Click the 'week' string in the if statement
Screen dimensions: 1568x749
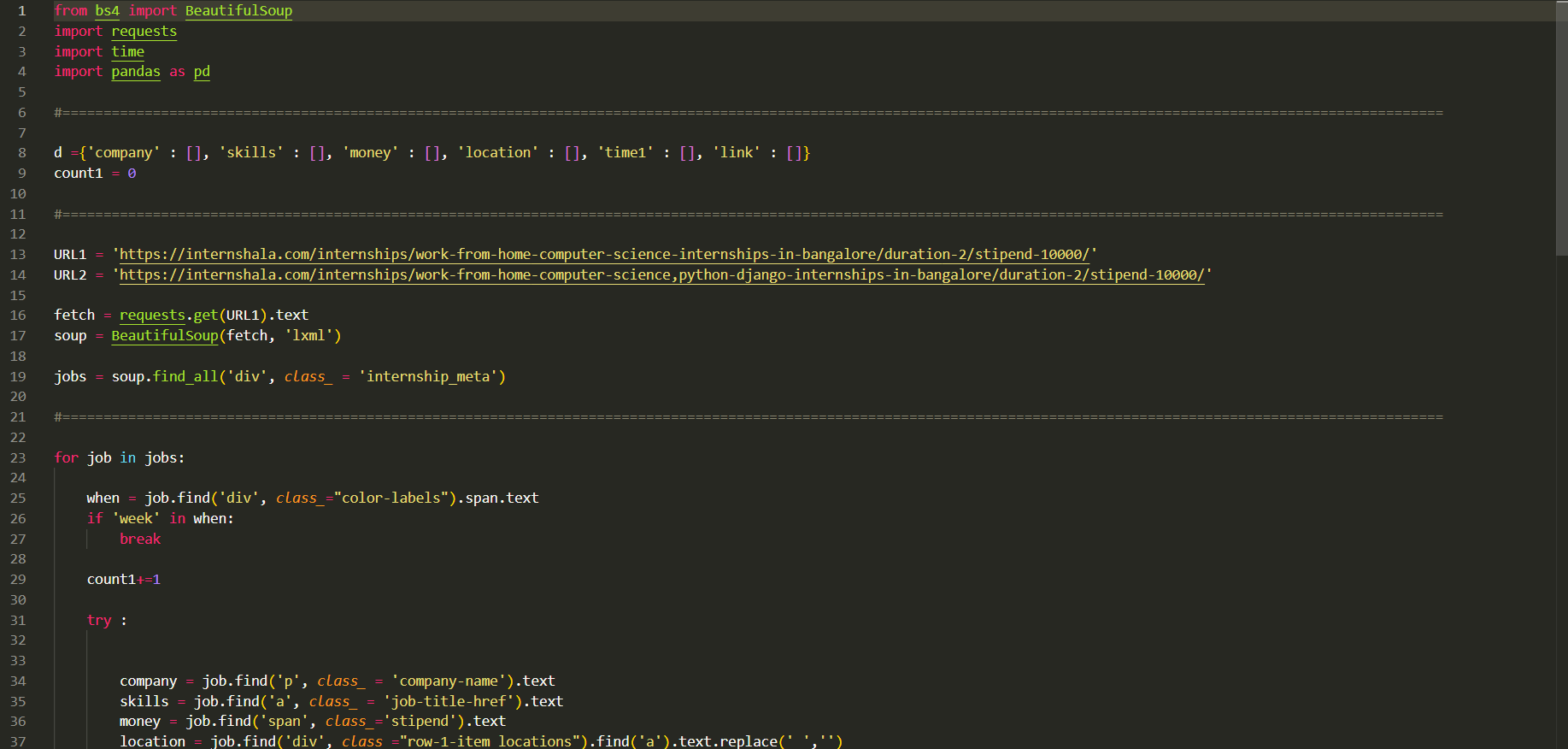click(136, 518)
